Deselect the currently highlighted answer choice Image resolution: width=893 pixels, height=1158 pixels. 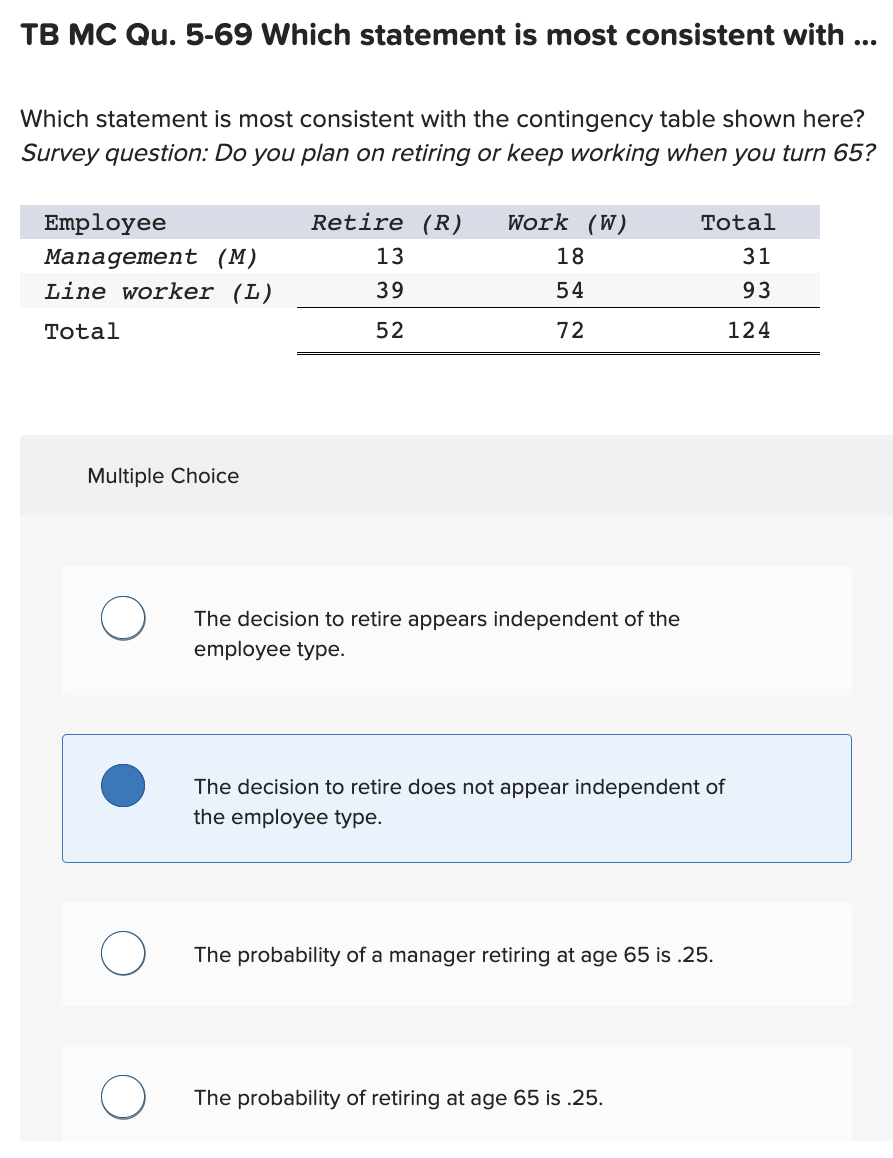[x=122, y=785]
